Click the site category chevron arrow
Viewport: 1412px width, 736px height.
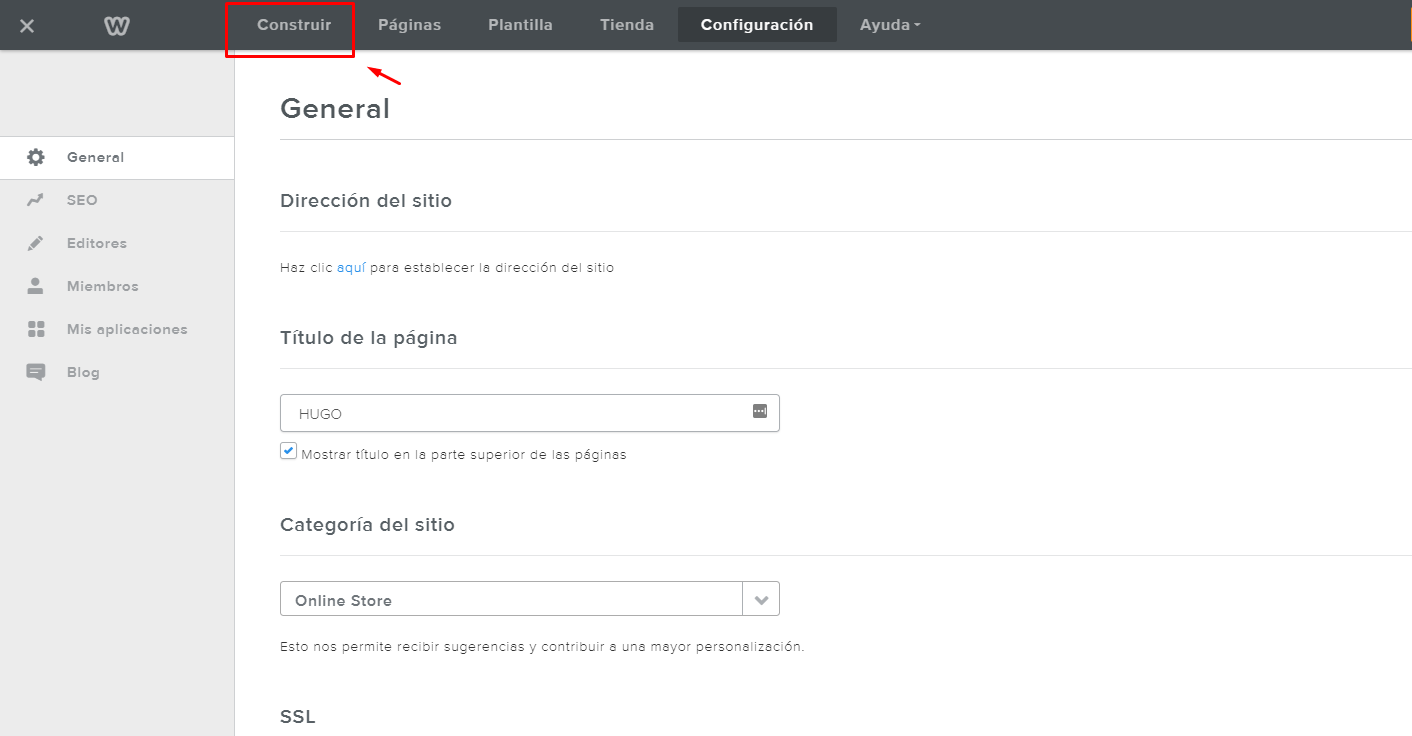coord(761,600)
